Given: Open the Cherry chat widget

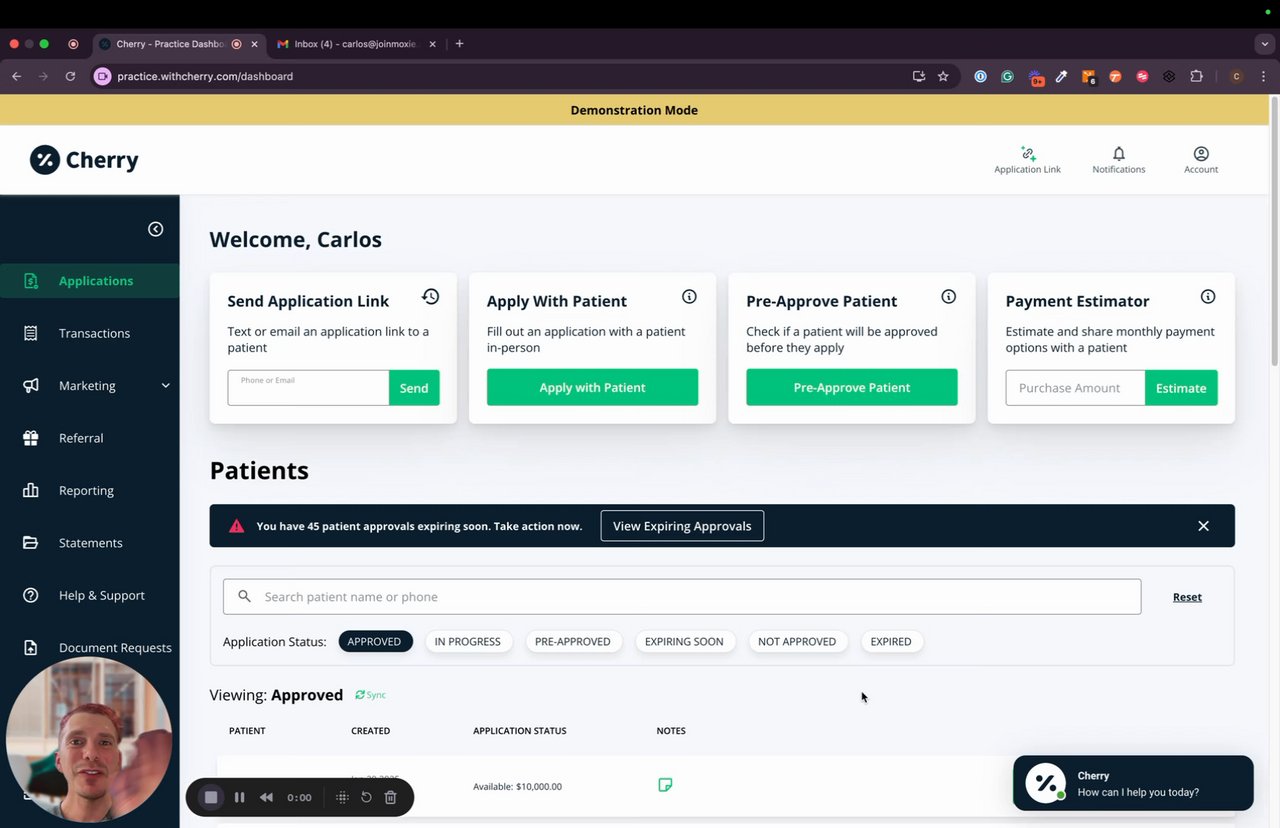Looking at the screenshot, I should [x=1133, y=783].
